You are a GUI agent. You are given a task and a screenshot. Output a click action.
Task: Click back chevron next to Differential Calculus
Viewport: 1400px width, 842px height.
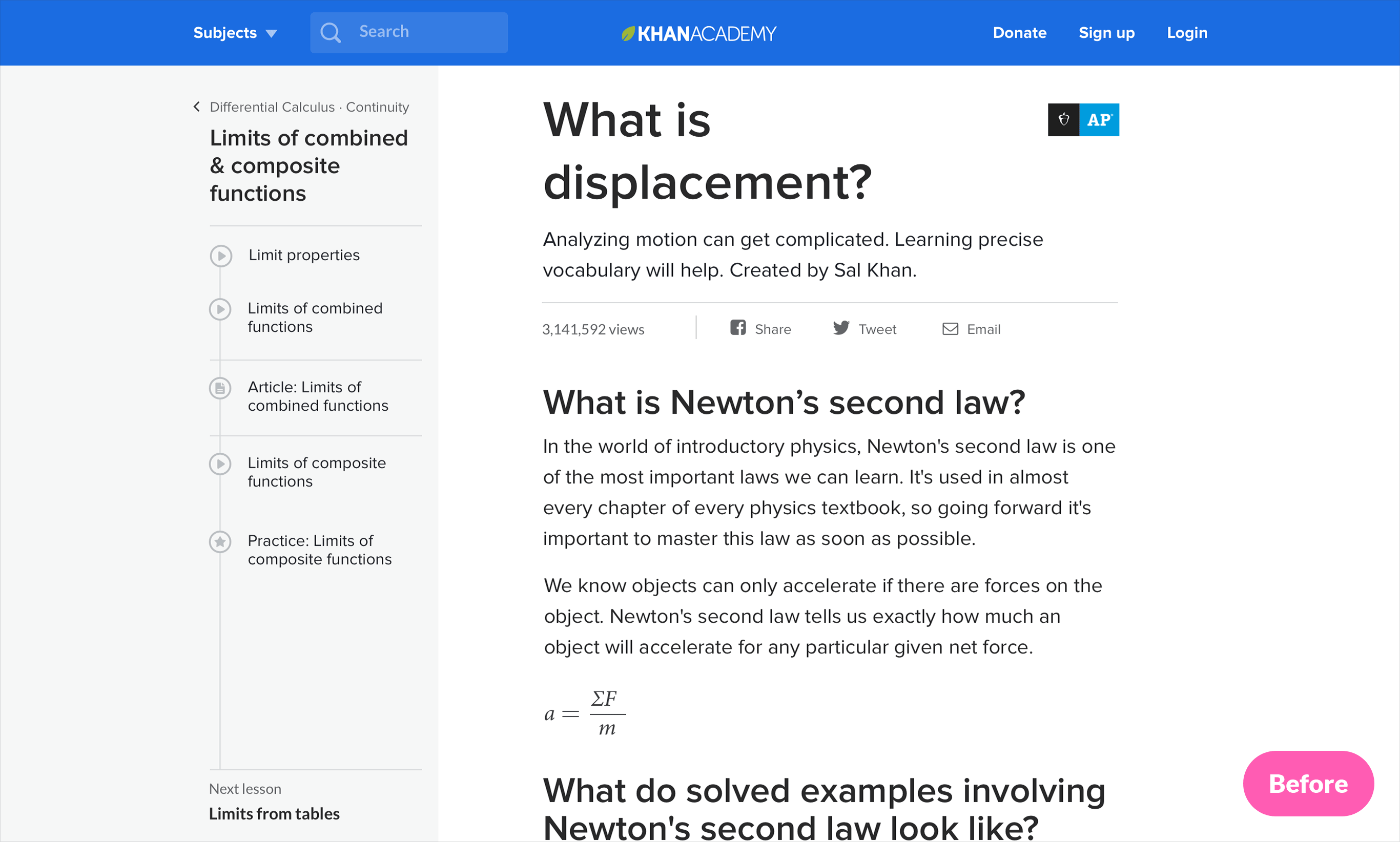click(x=196, y=107)
